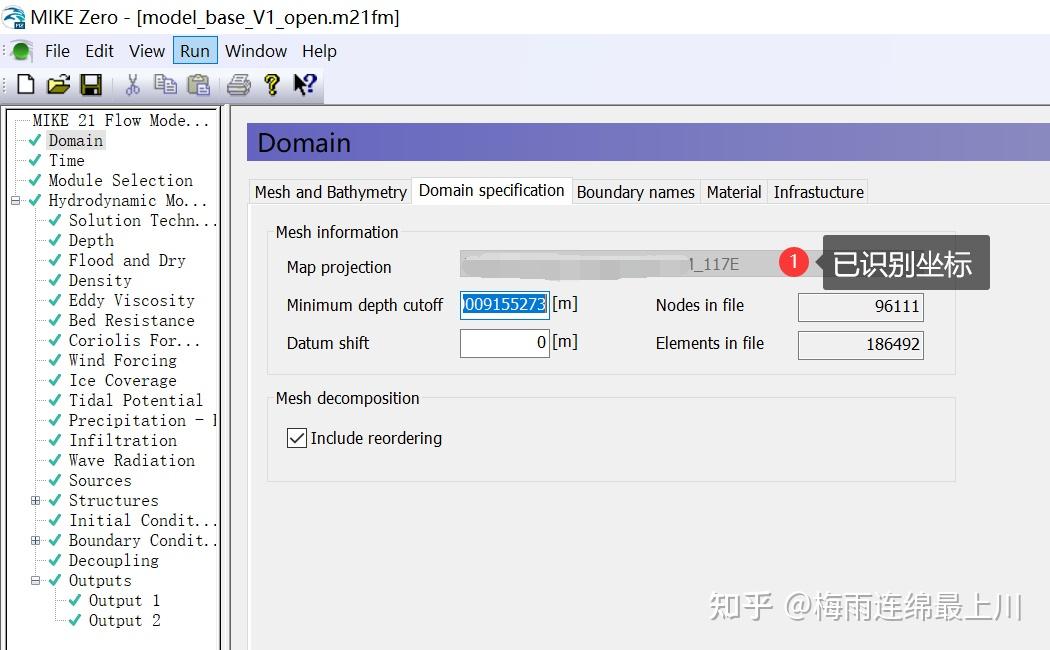Screen dimensions: 1050x650
Task: Open the Material tab
Action: click(734, 192)
